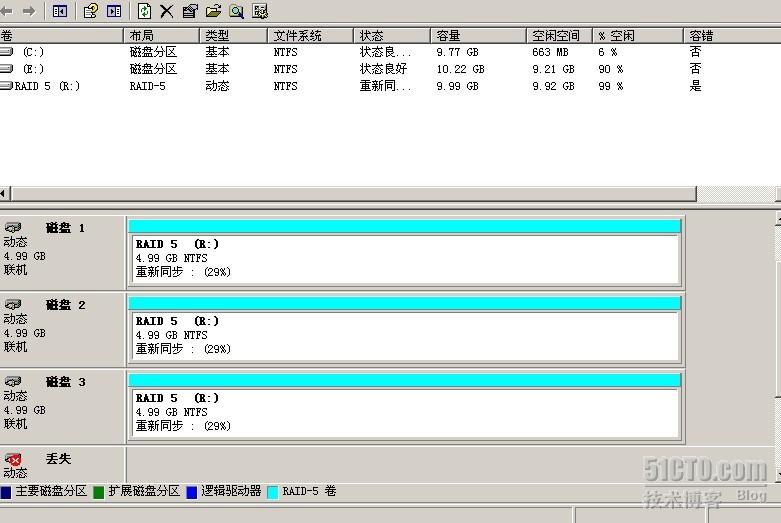This screenshot has width=781, height=523.
Task: Click the 9.99 GB capacity cell
Action: [457, 86]
